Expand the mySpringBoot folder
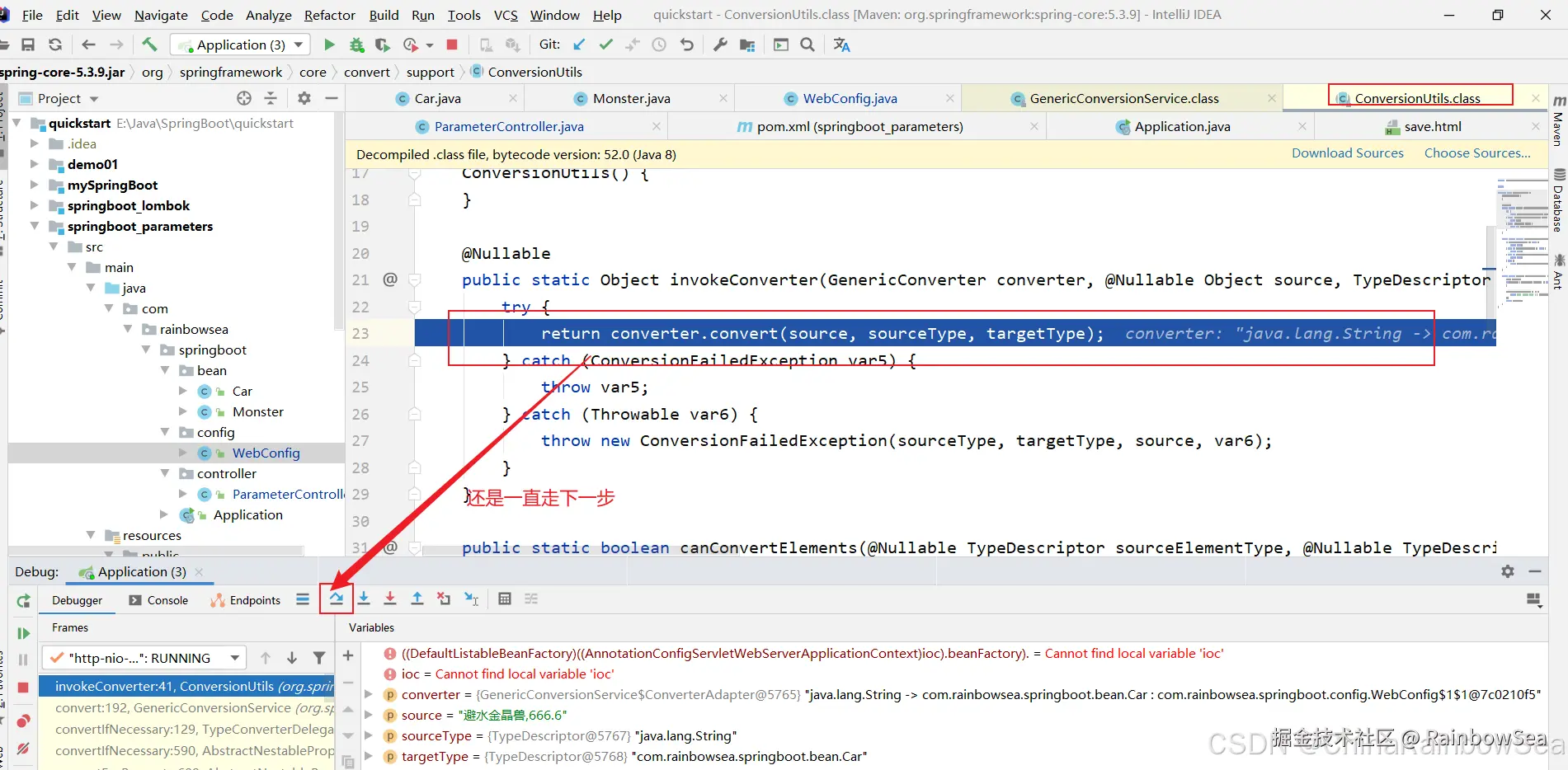Viewport: 1568px width, 770px height. (x=34, y=185)
